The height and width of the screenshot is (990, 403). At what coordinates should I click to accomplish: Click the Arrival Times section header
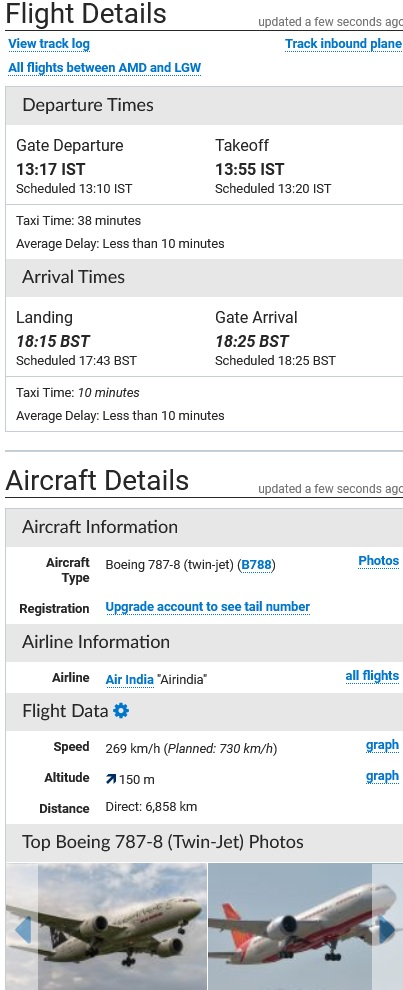coord(204,277)
